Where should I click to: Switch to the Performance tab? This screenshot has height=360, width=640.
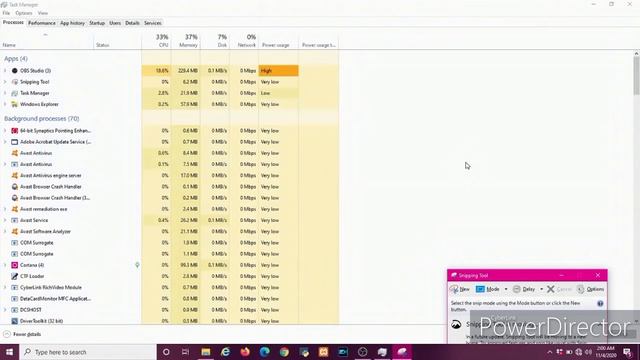coord(42,23)
